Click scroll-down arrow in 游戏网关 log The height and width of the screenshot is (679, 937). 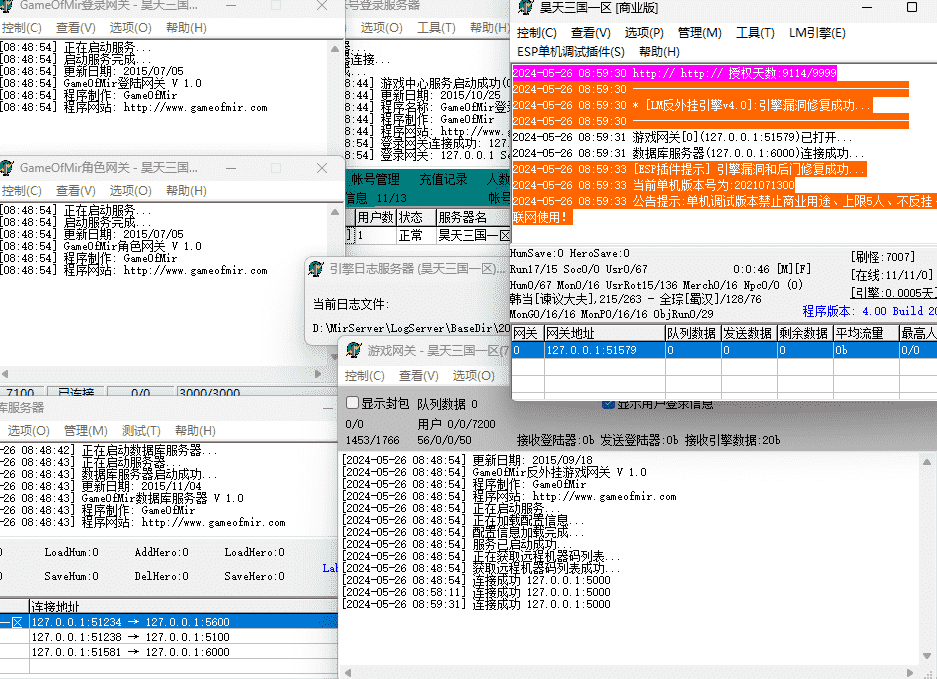click(x=927, y=657)
